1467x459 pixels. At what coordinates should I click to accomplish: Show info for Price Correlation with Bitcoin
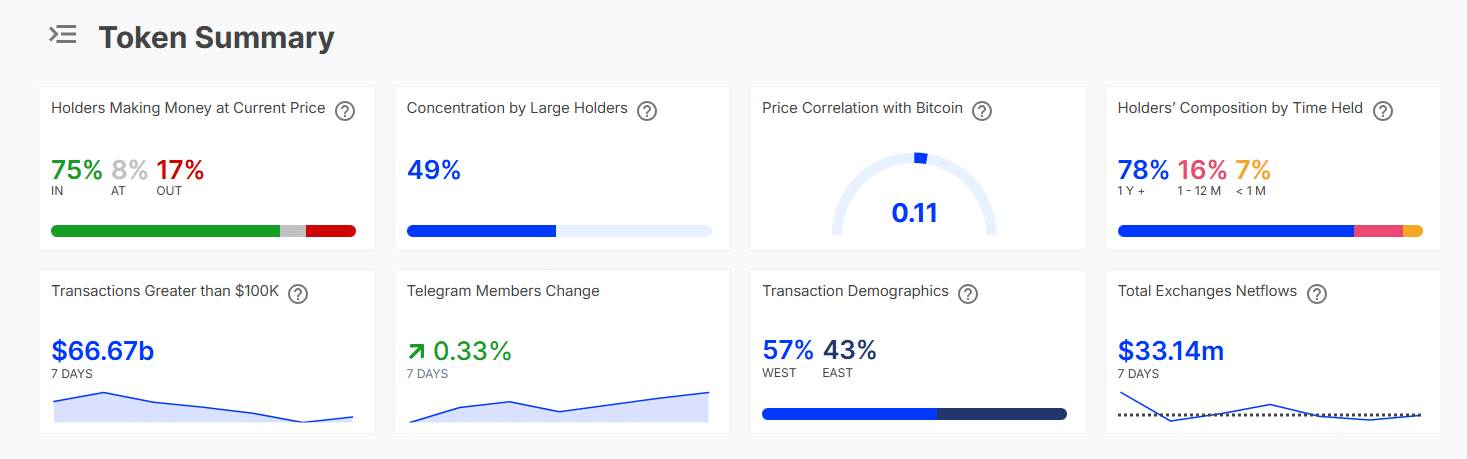(x=982, y=111)
